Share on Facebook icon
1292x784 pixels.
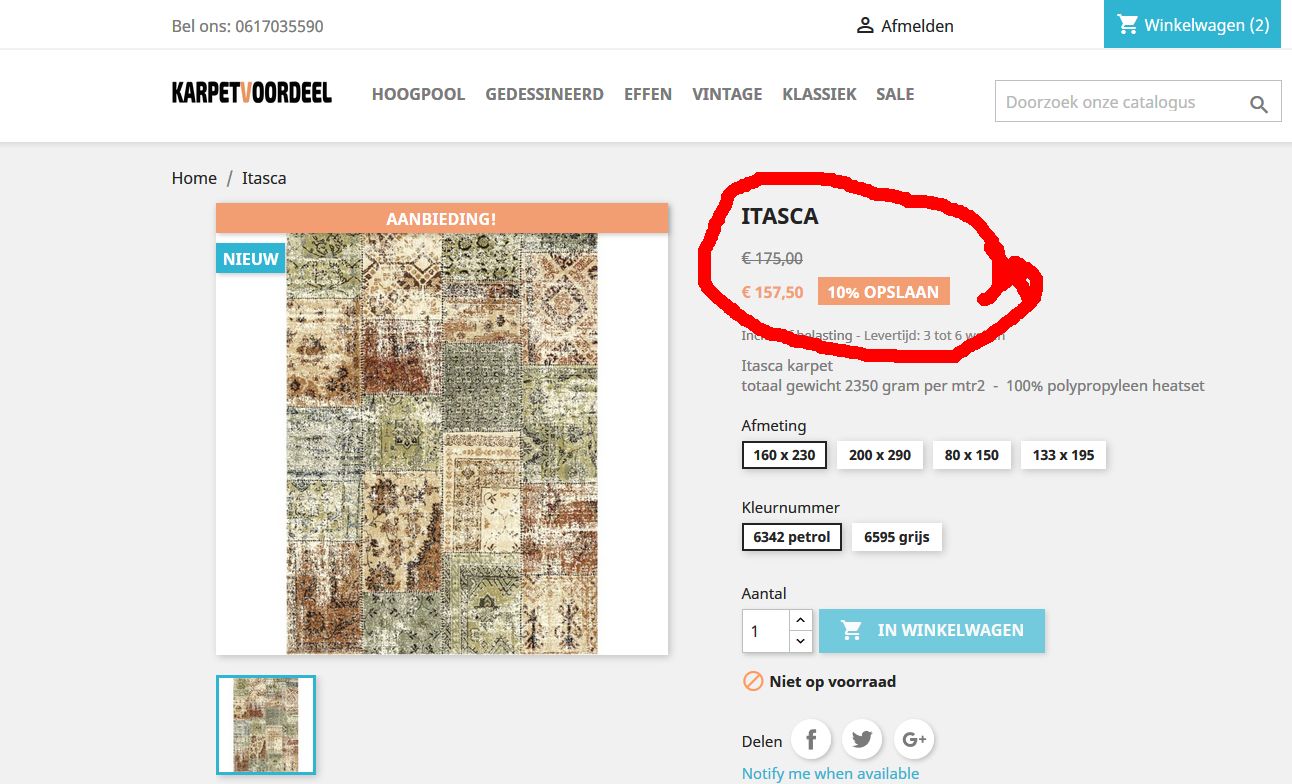tap(812, 740)
